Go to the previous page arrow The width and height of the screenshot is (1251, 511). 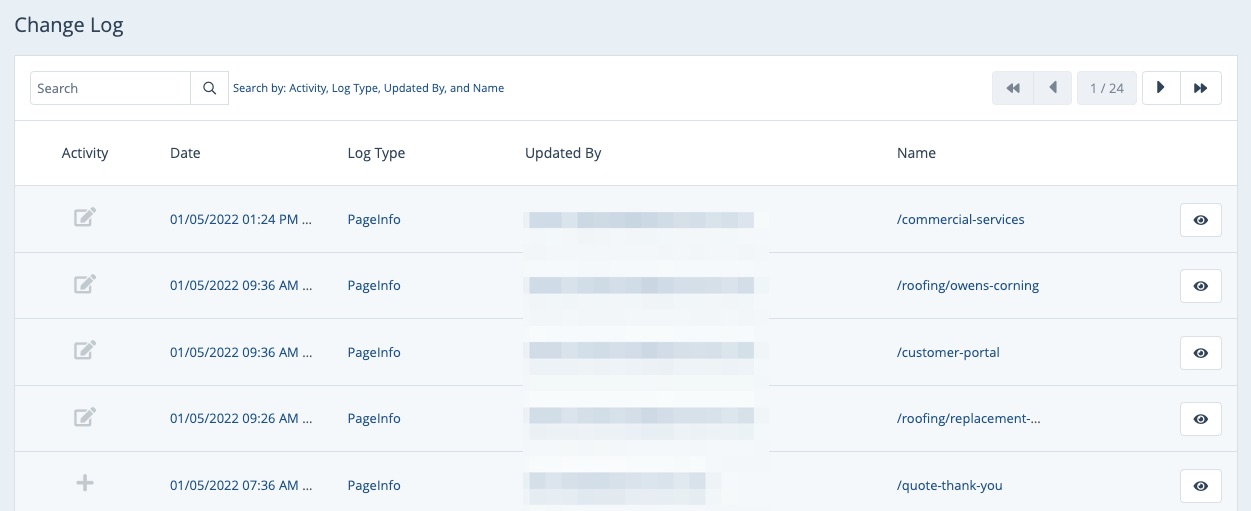click(1052, 88)
